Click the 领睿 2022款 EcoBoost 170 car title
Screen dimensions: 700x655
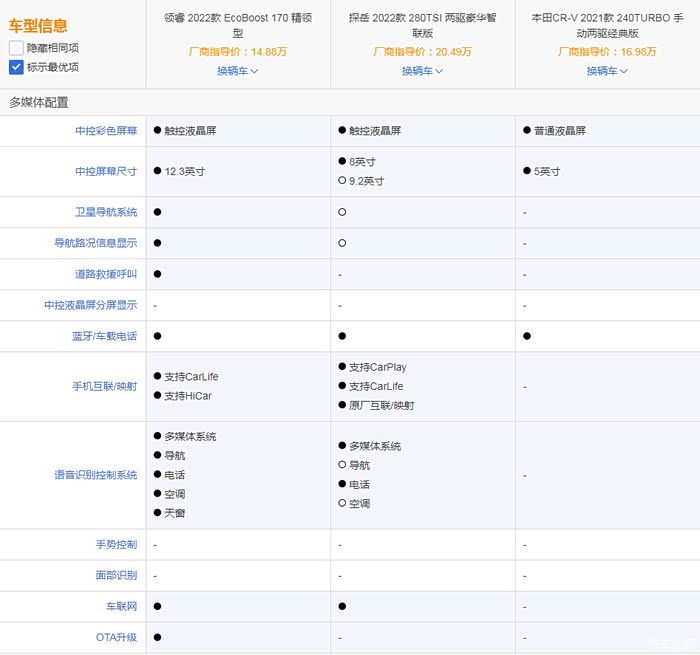coord(238,25)
